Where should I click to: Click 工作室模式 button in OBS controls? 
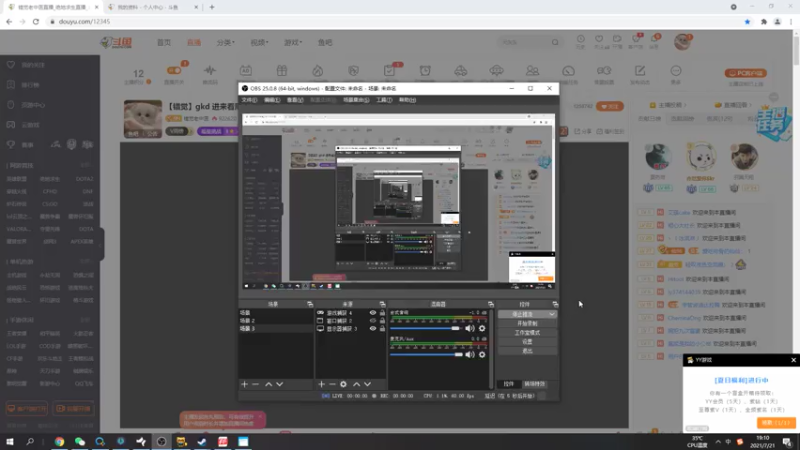click(x=527, y=333)
